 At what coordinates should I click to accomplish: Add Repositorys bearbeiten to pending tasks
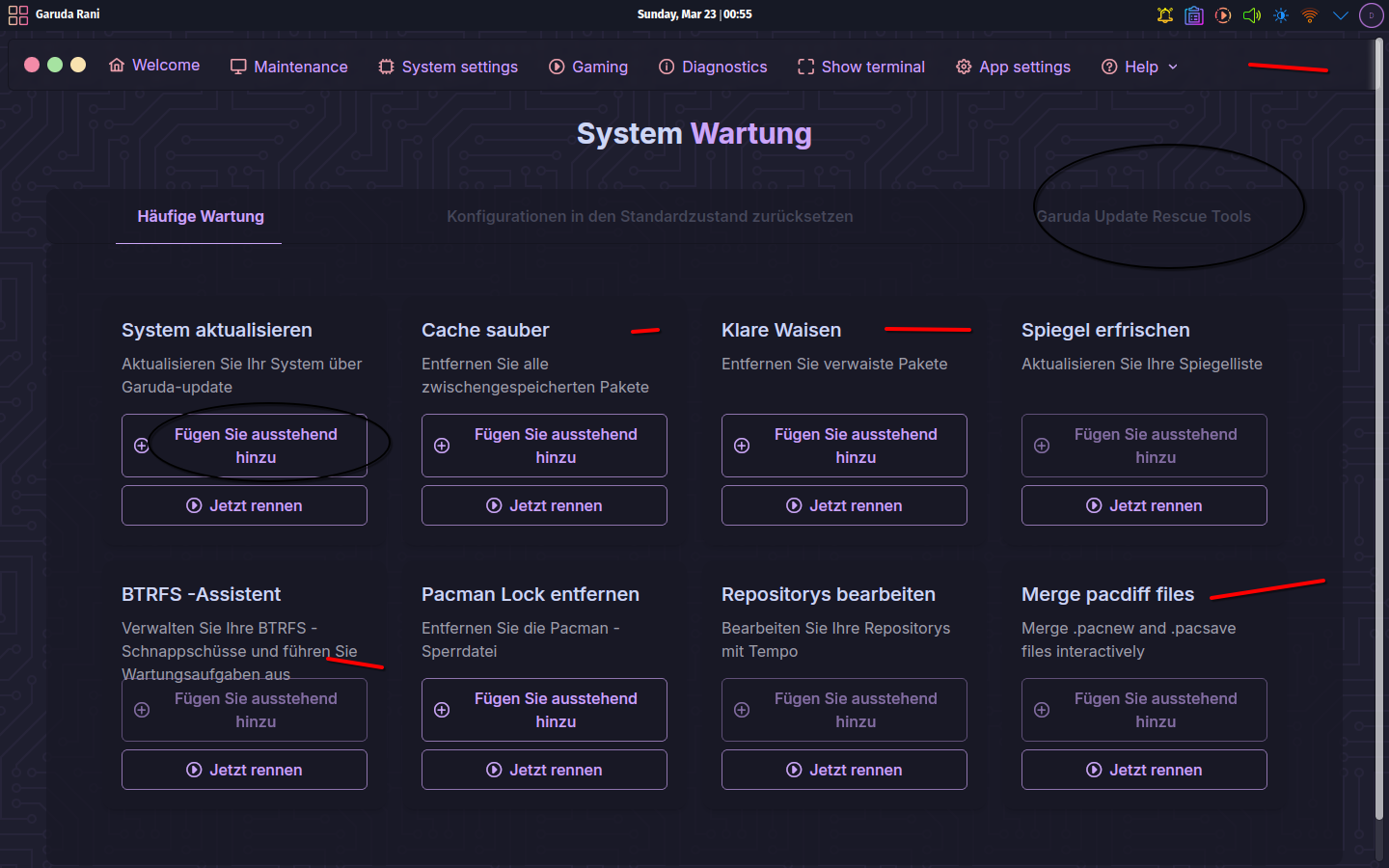[844, 710]
